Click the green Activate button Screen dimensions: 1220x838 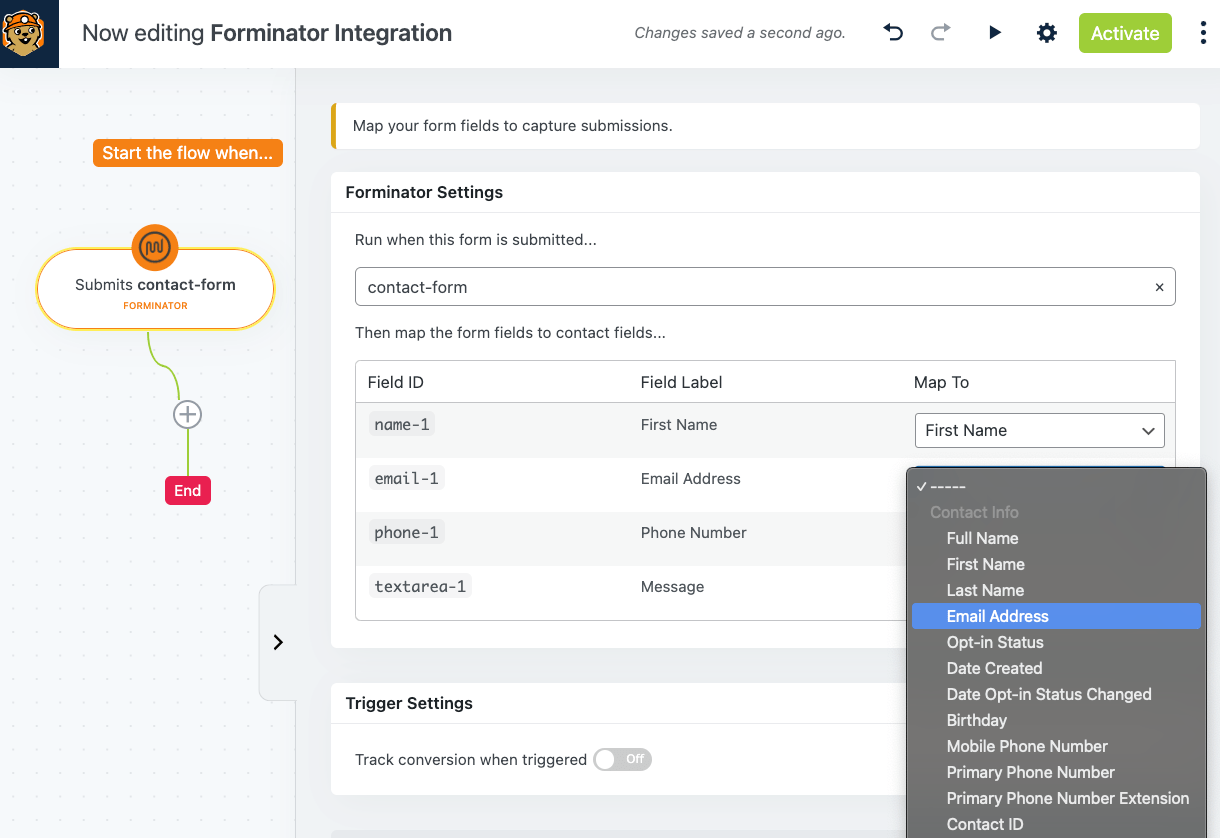pyautogui.click(x=1124, y=33)
